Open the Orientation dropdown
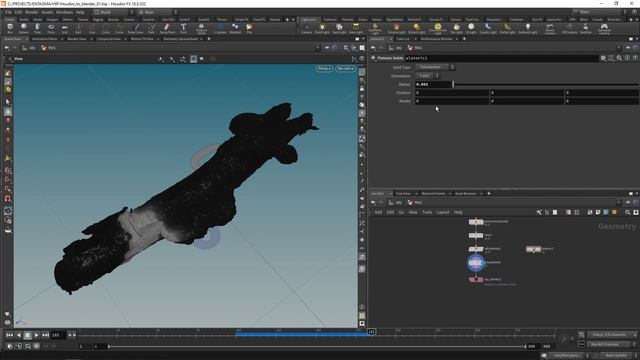Screen dimensions: 640x360 coord(427,76)
